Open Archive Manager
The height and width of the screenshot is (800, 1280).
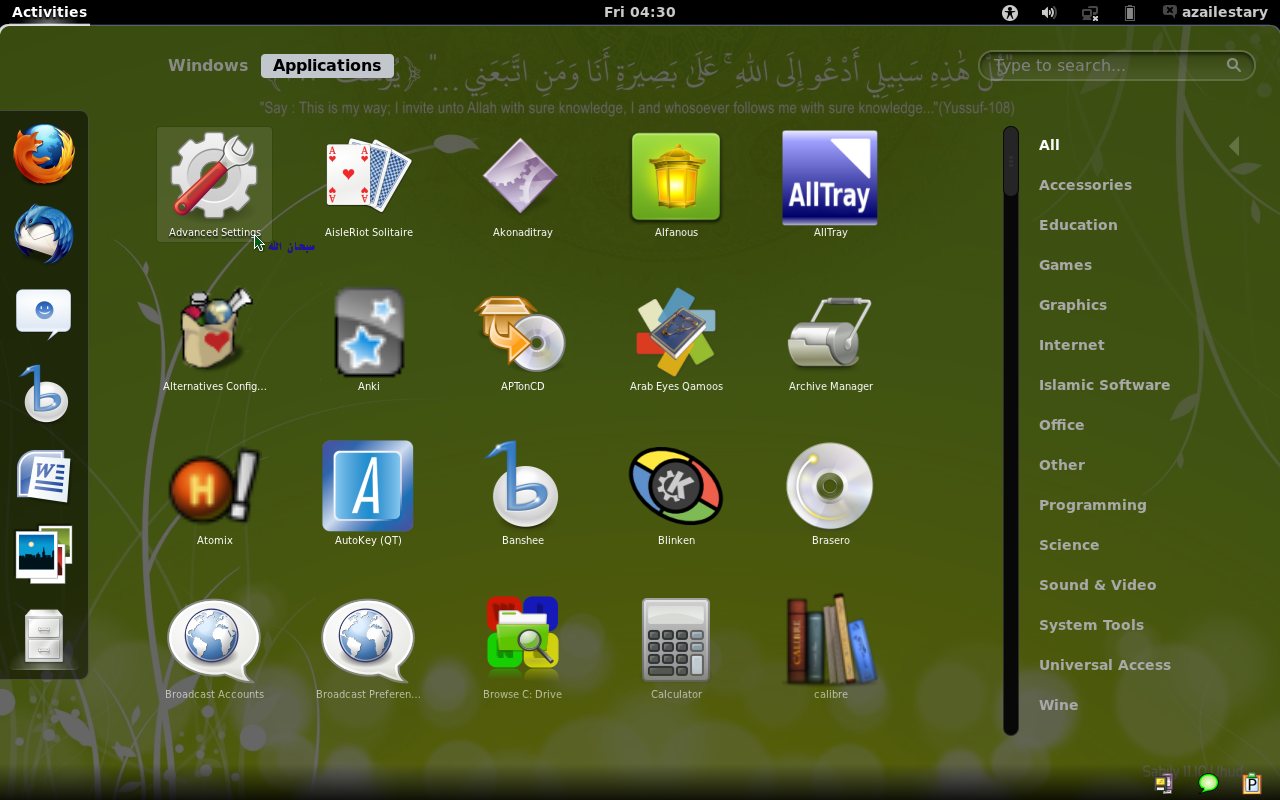coord(830,332)
